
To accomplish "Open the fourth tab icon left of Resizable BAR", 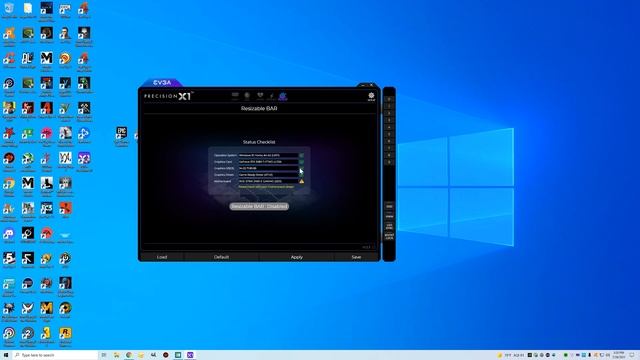I will click(271, 96).
